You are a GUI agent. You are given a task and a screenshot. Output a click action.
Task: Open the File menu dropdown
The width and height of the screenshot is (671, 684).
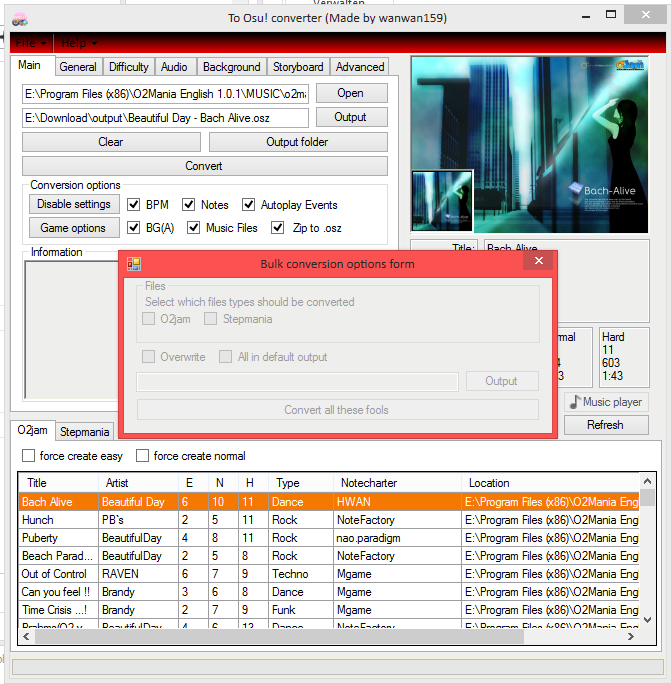31,43
